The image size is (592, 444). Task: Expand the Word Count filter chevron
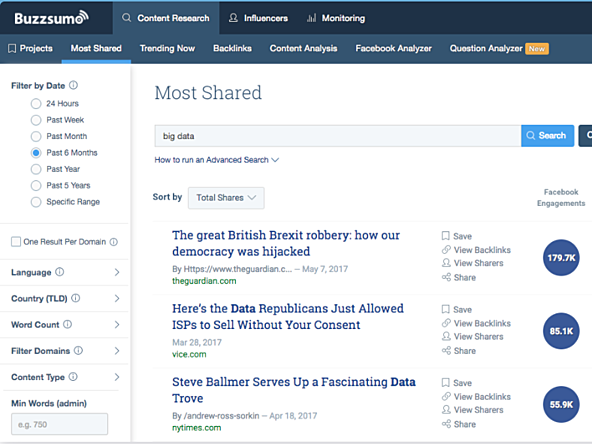coord(117,325)
